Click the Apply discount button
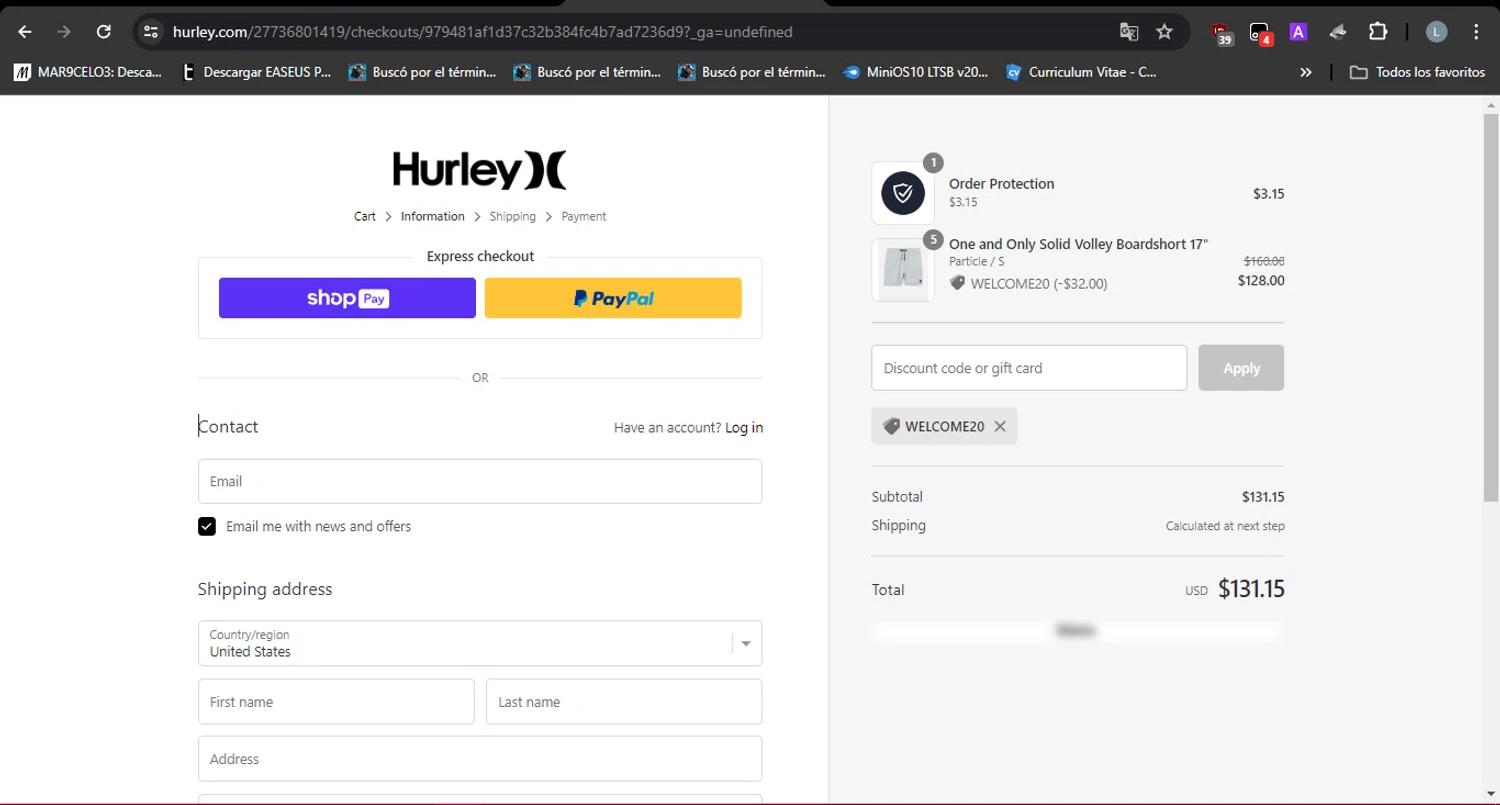 pyautogui.click(x=1241, y=368)
